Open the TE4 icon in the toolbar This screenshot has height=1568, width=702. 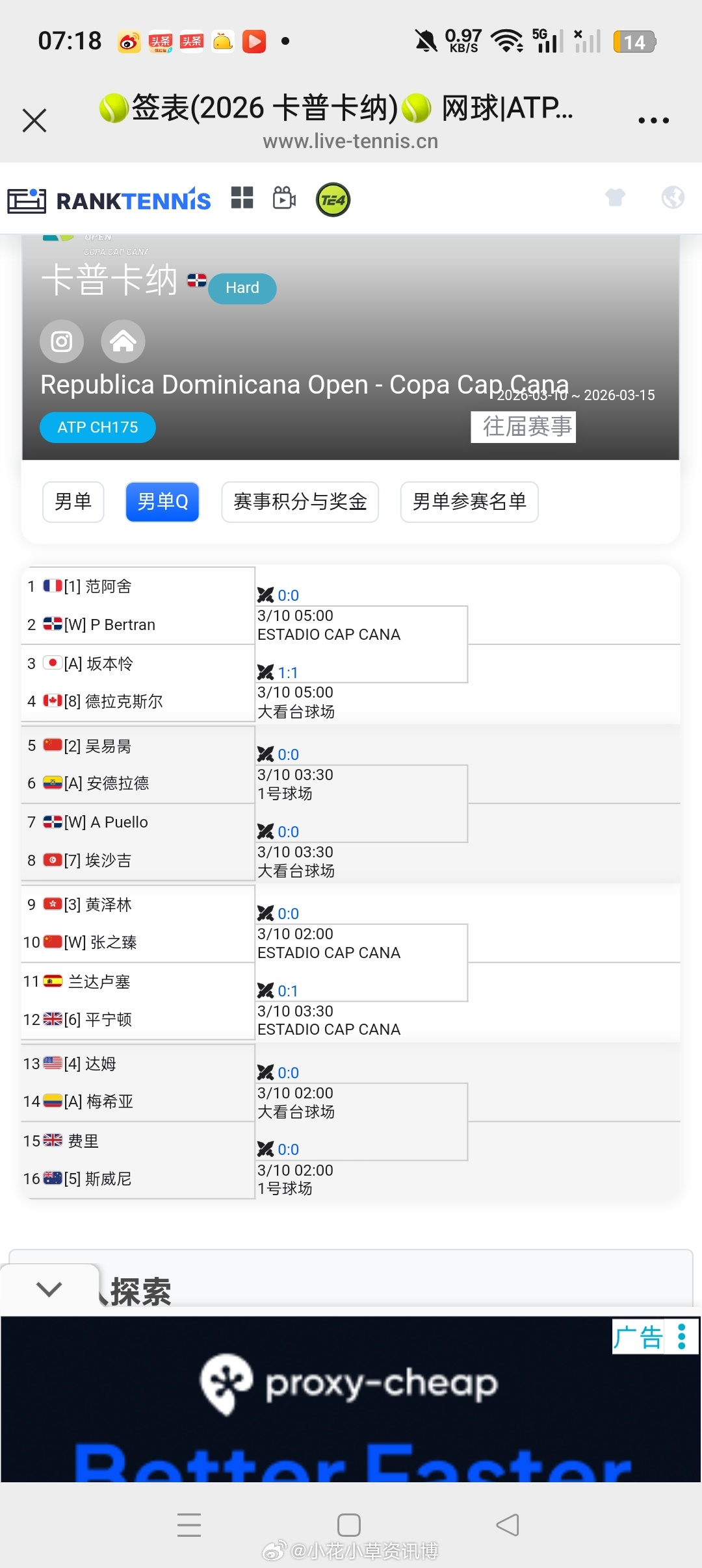(x=332, y=199)
